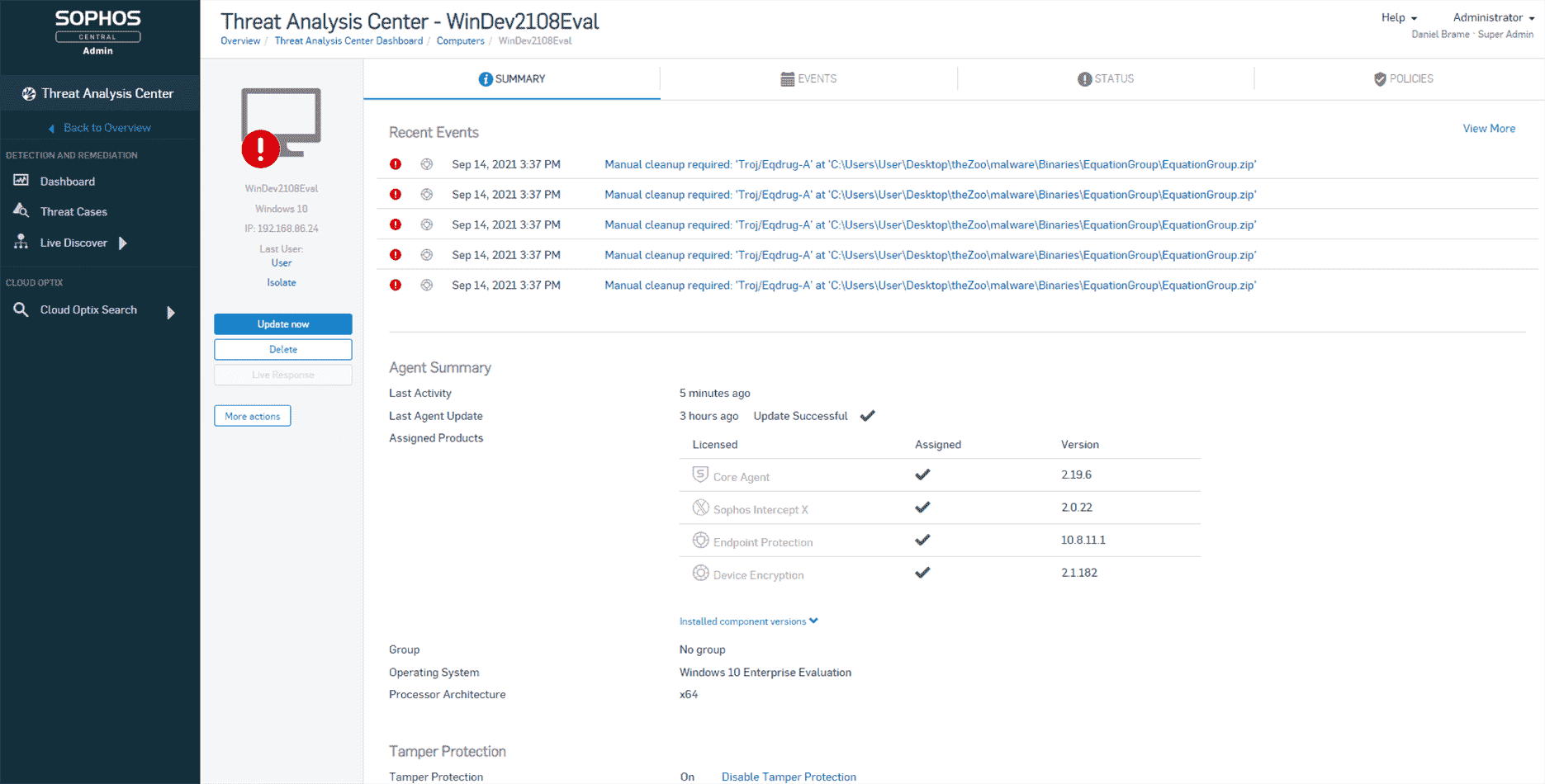Screen dimensions: 1545x784
Task: Click the Update now button
Action: point(283,324)
